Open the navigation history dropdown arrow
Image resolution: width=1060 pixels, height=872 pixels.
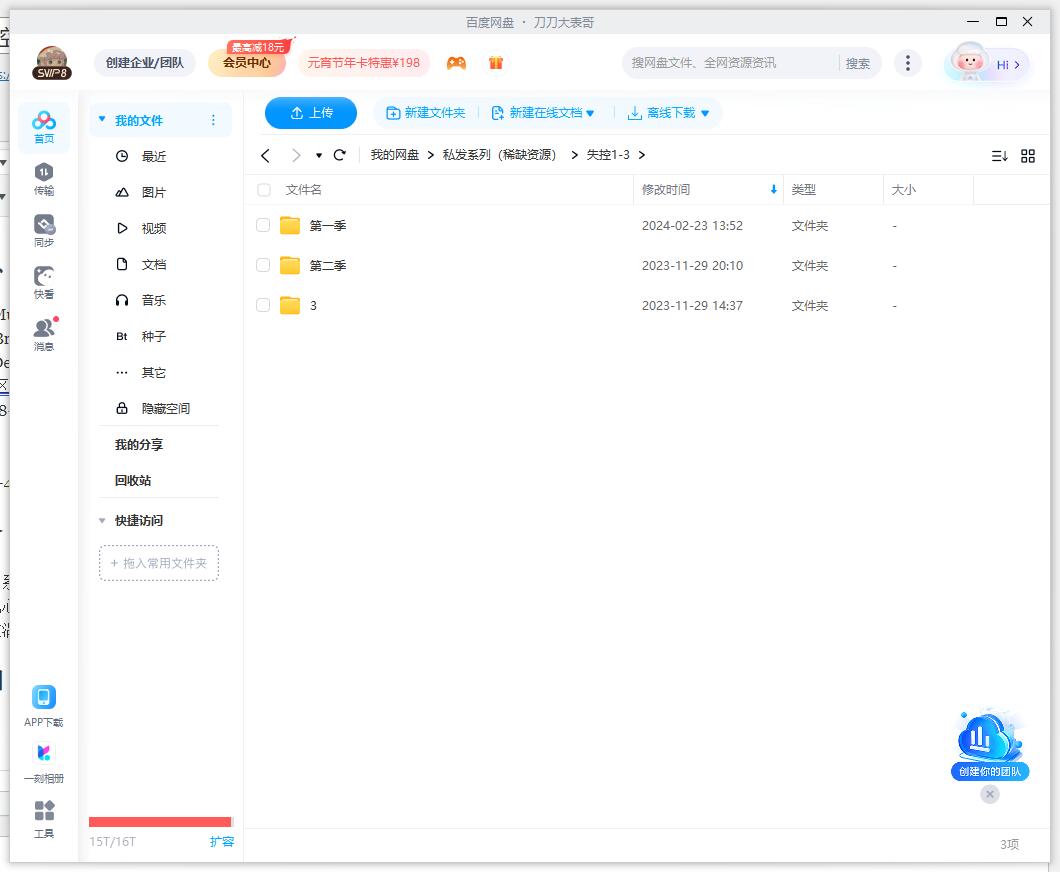(319, 155)
